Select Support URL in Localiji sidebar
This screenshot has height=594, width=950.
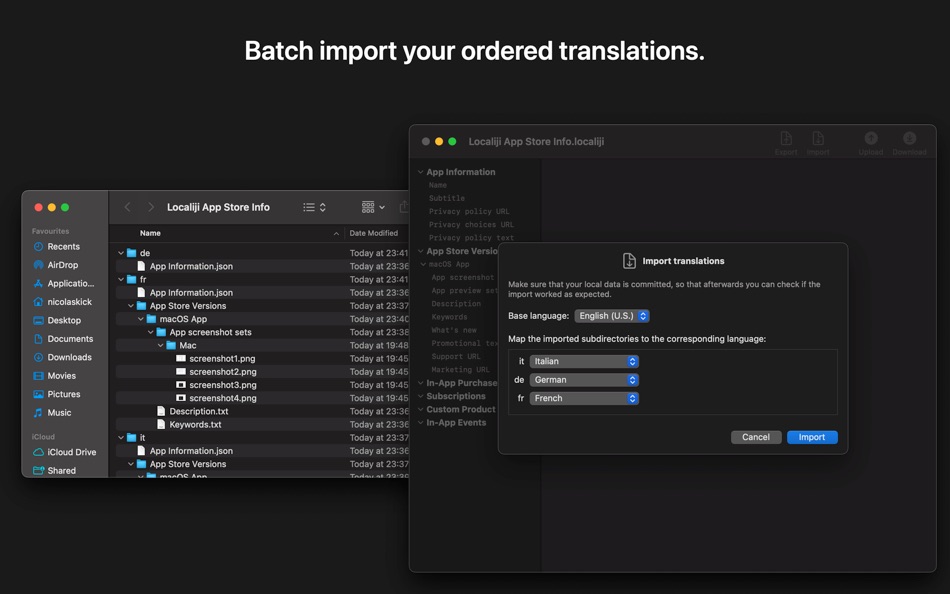[x=456, y=356]
